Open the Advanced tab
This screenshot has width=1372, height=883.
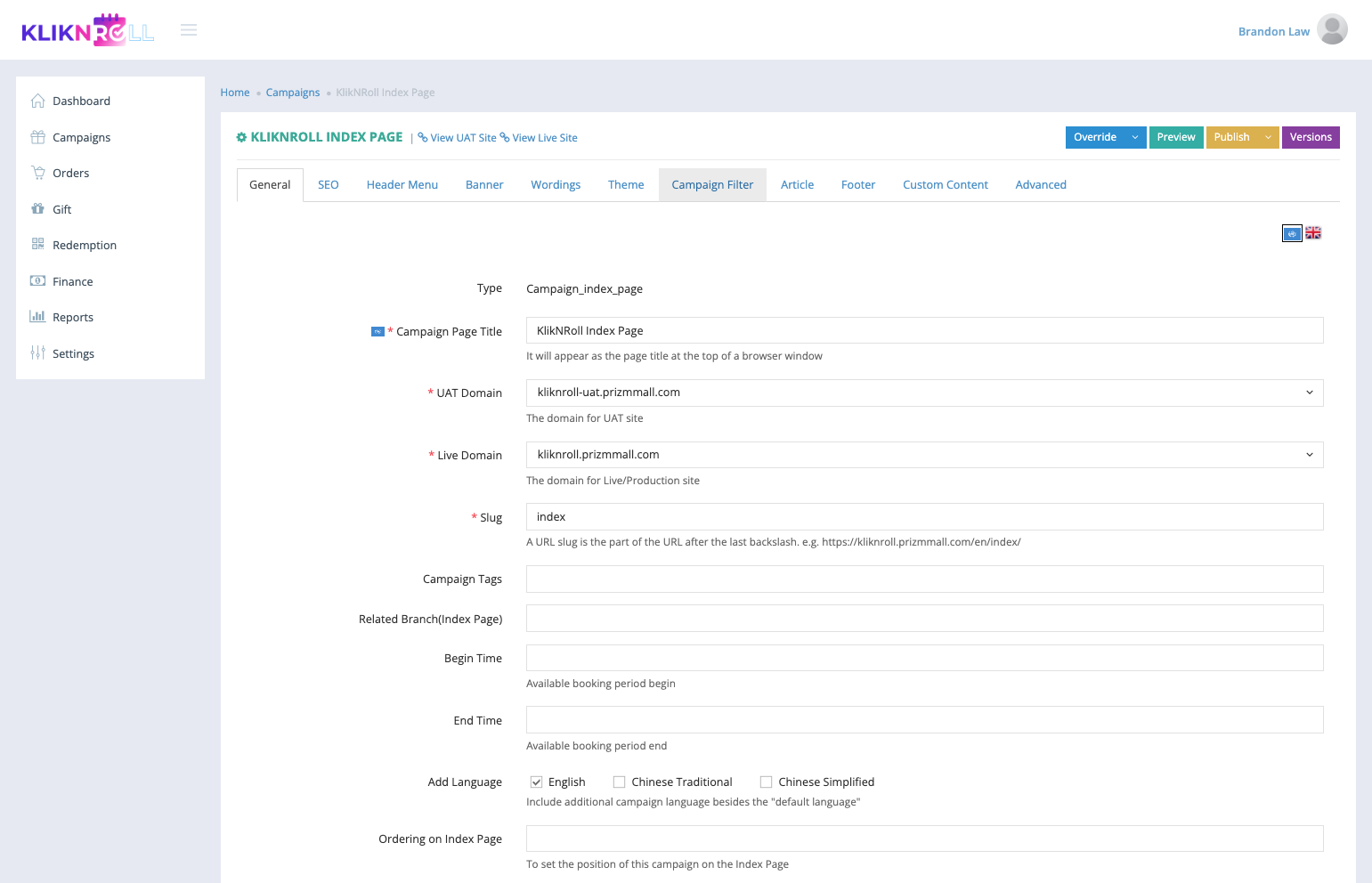pos(1041,185)
